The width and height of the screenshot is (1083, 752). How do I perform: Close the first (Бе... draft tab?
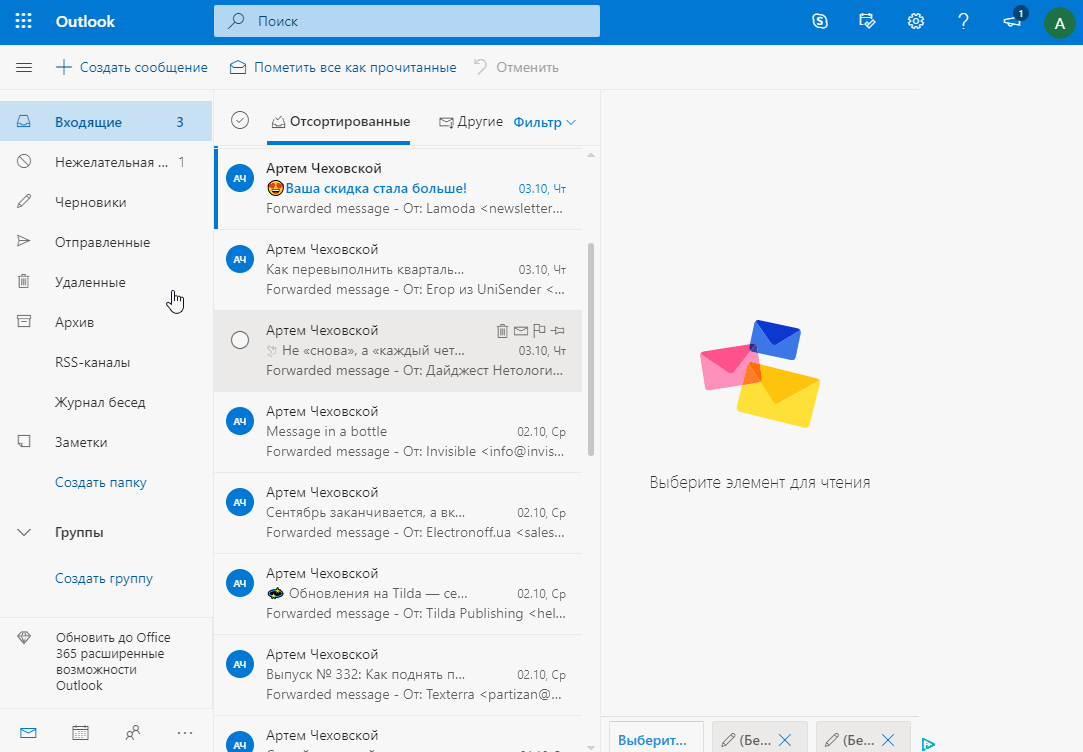785,740
